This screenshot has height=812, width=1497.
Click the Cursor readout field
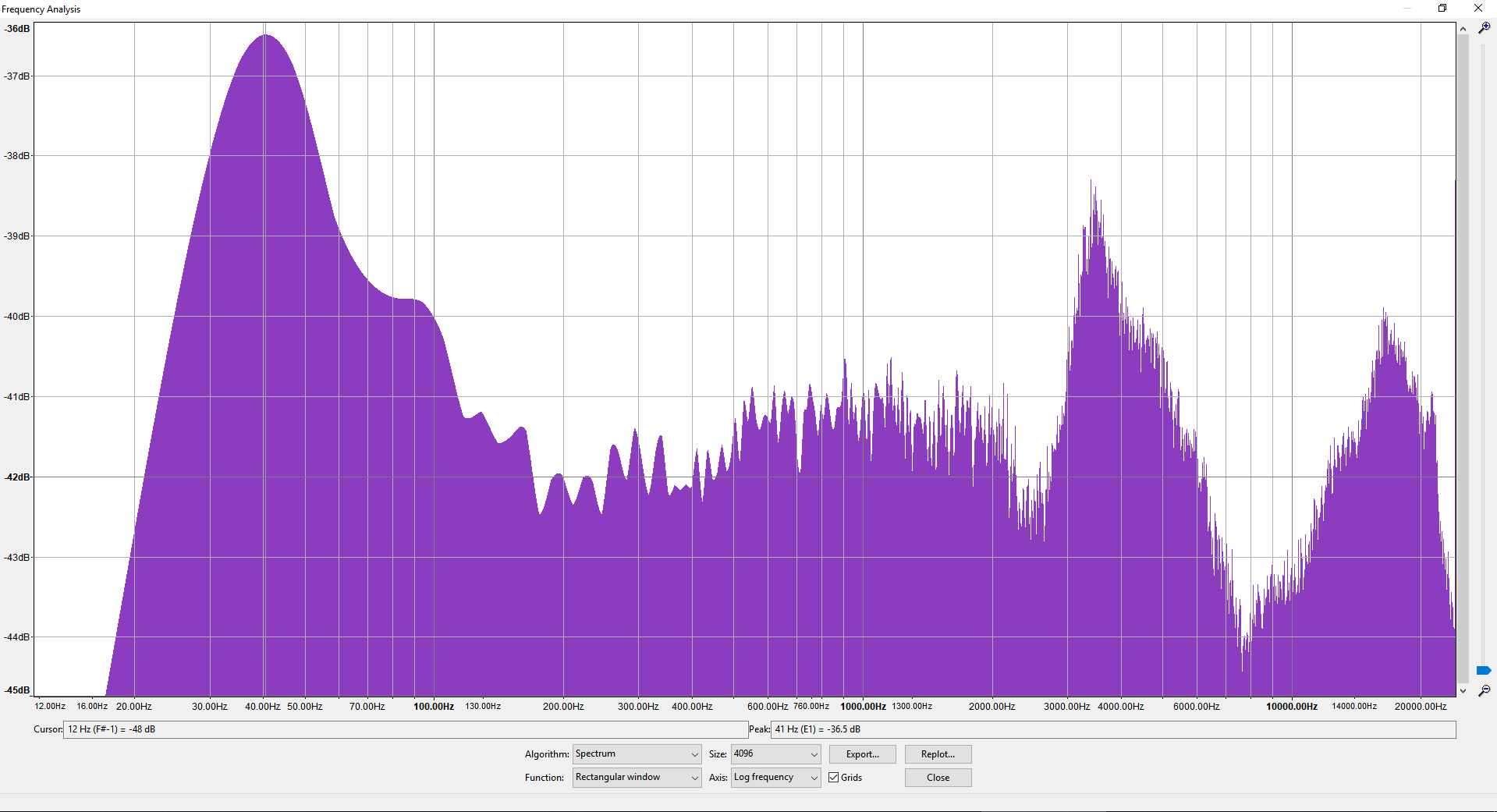point(406,729)
